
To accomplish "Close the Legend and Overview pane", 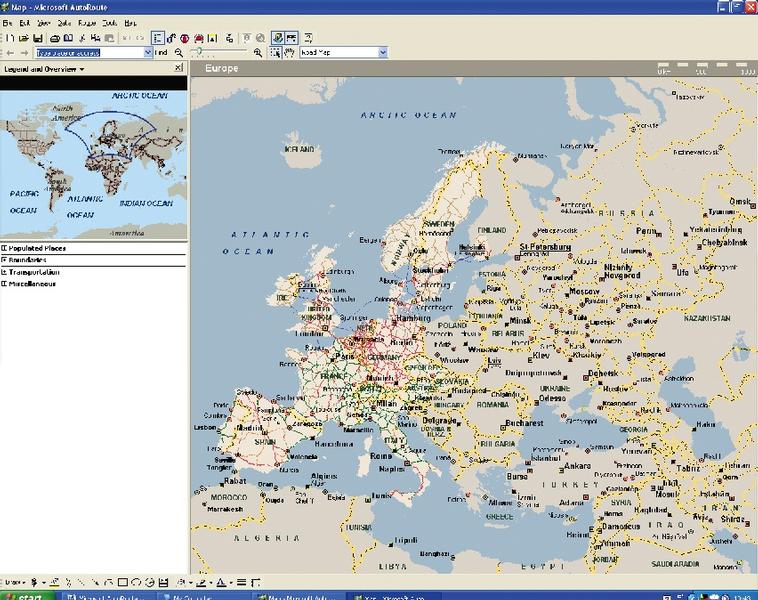I will [178, 68].
